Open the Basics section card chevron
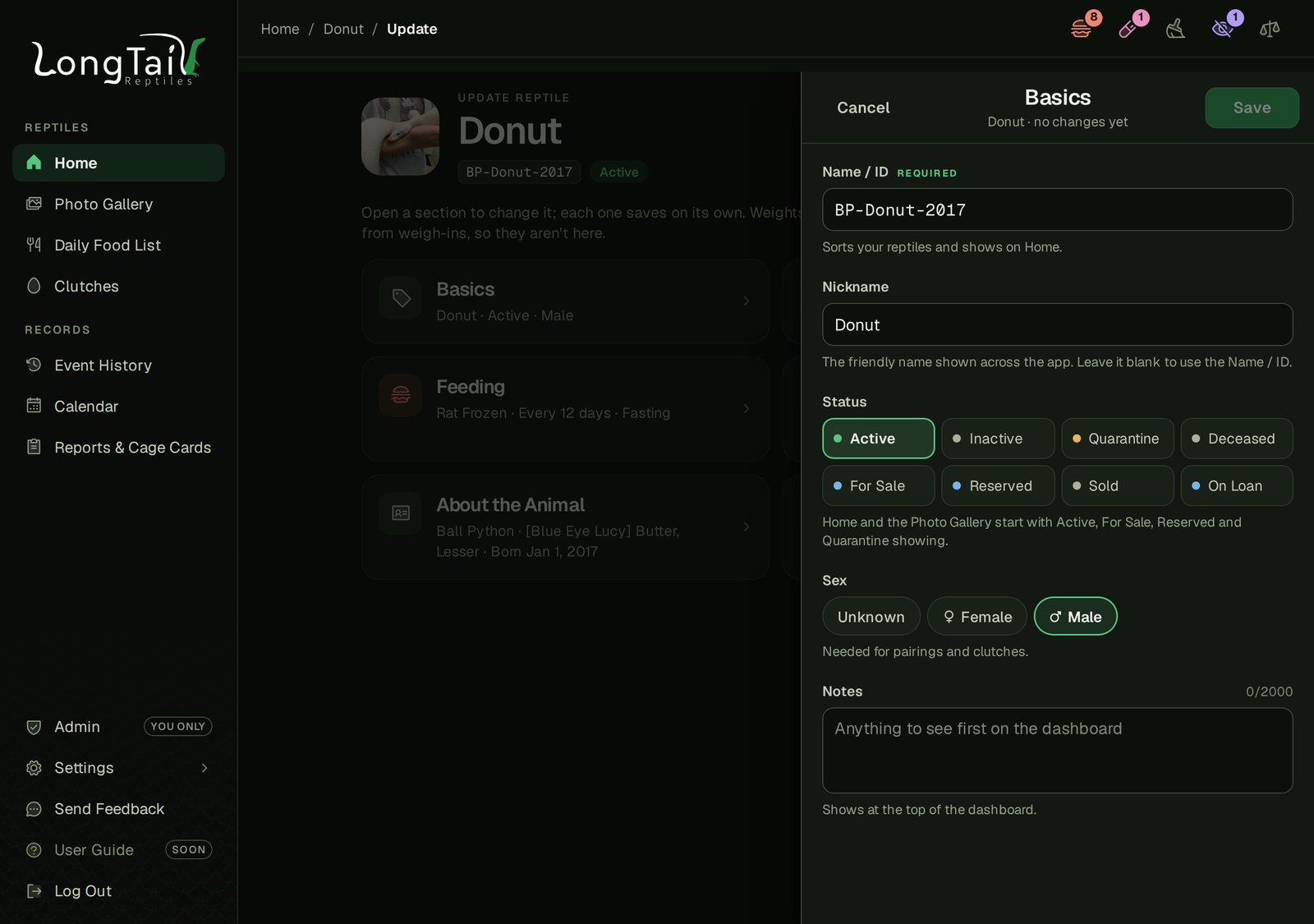Image resolution: width=1314 pixels, height=924 pixels. (746, 301)
